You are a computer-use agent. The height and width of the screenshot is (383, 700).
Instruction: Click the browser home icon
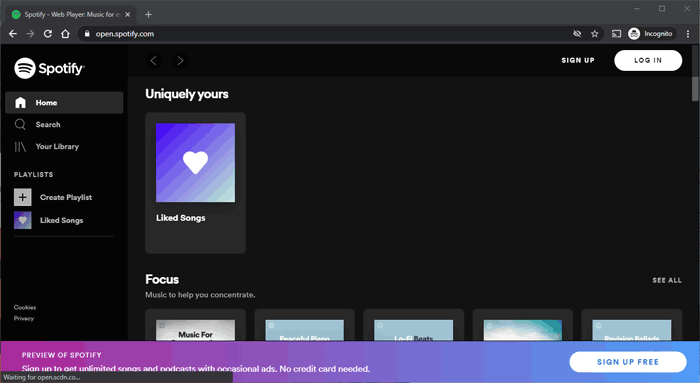(65, 34)
